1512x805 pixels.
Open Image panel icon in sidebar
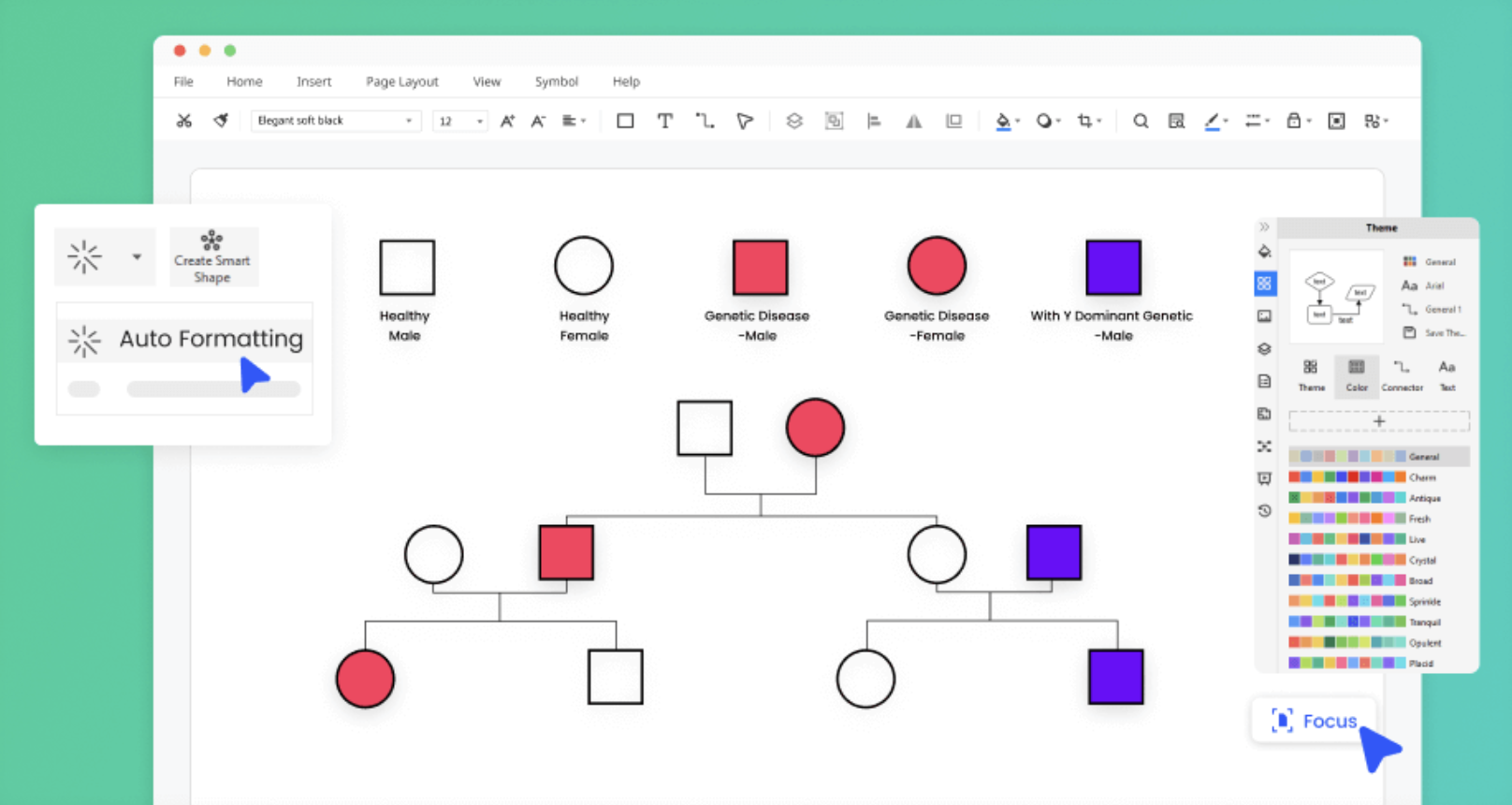point(1265,316)
